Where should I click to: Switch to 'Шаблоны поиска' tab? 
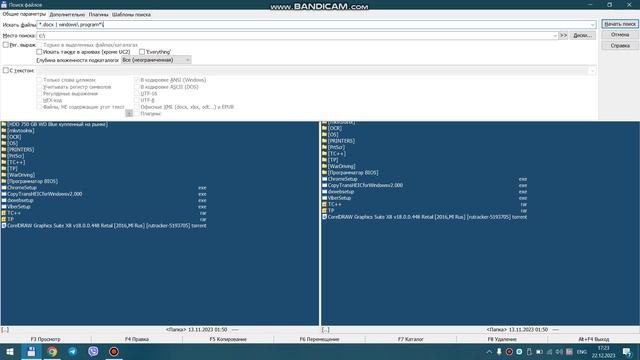131,15
